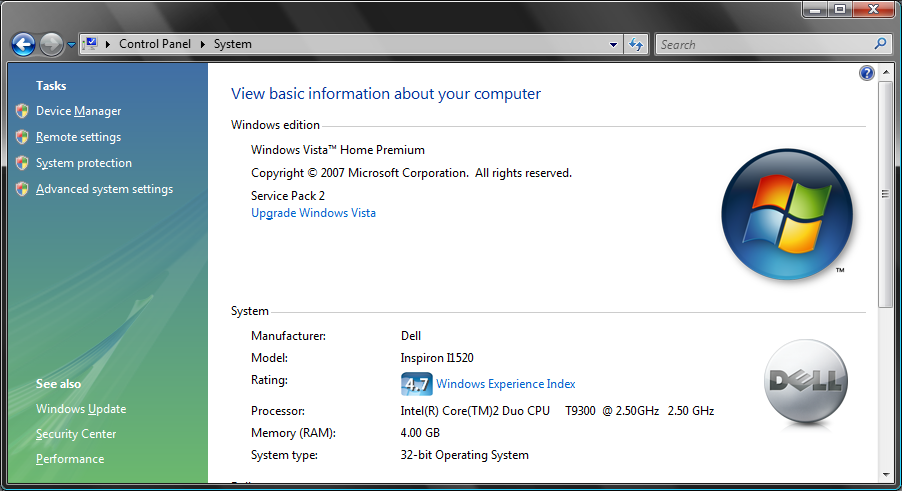Click the Back navigation arrow button
Viewport: 902px width, 491px height.
pyautogui.click(x=24, y=44)
